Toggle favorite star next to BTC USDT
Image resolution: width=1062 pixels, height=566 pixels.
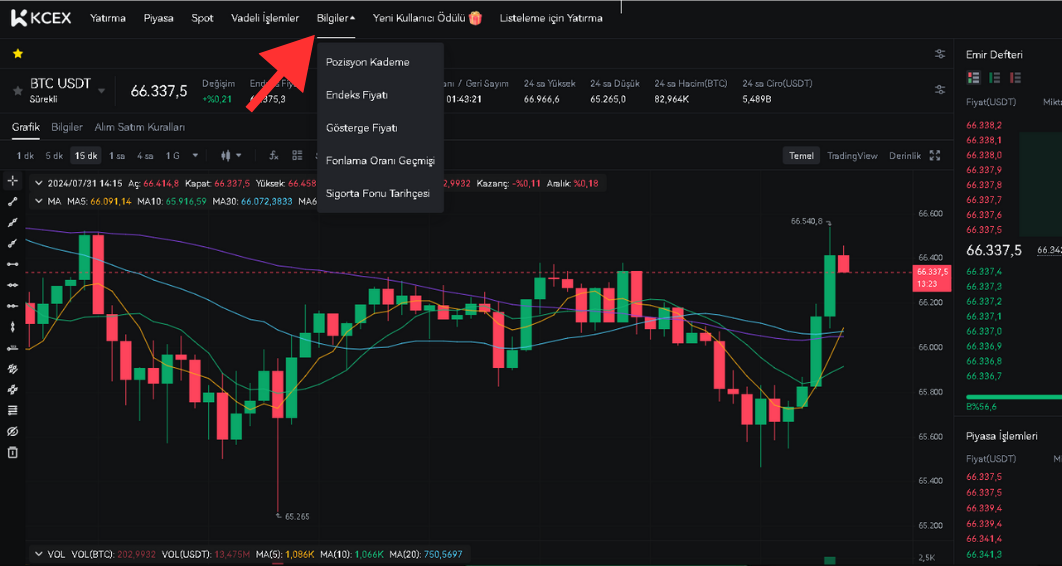point(17,91)
